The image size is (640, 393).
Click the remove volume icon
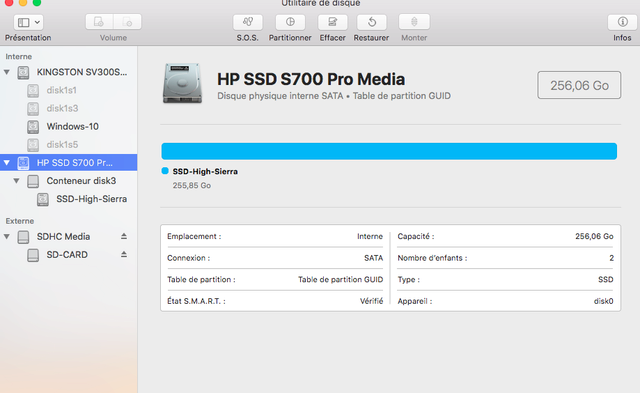(127, 22)
